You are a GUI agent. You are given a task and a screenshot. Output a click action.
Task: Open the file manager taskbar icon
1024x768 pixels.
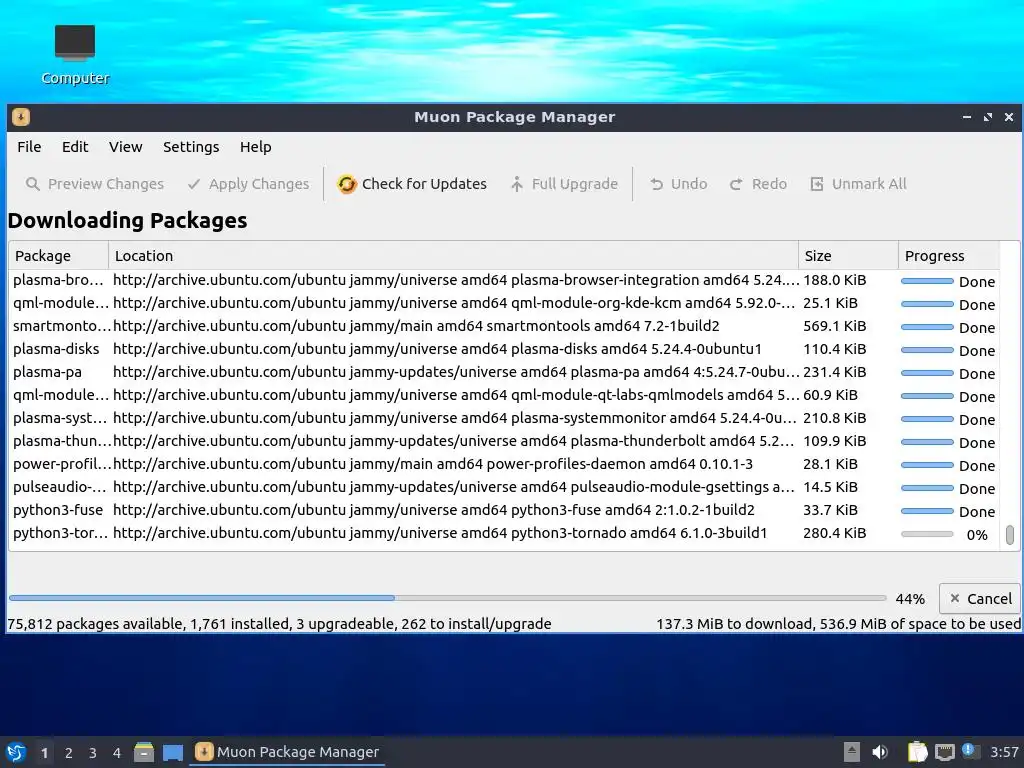144,752
